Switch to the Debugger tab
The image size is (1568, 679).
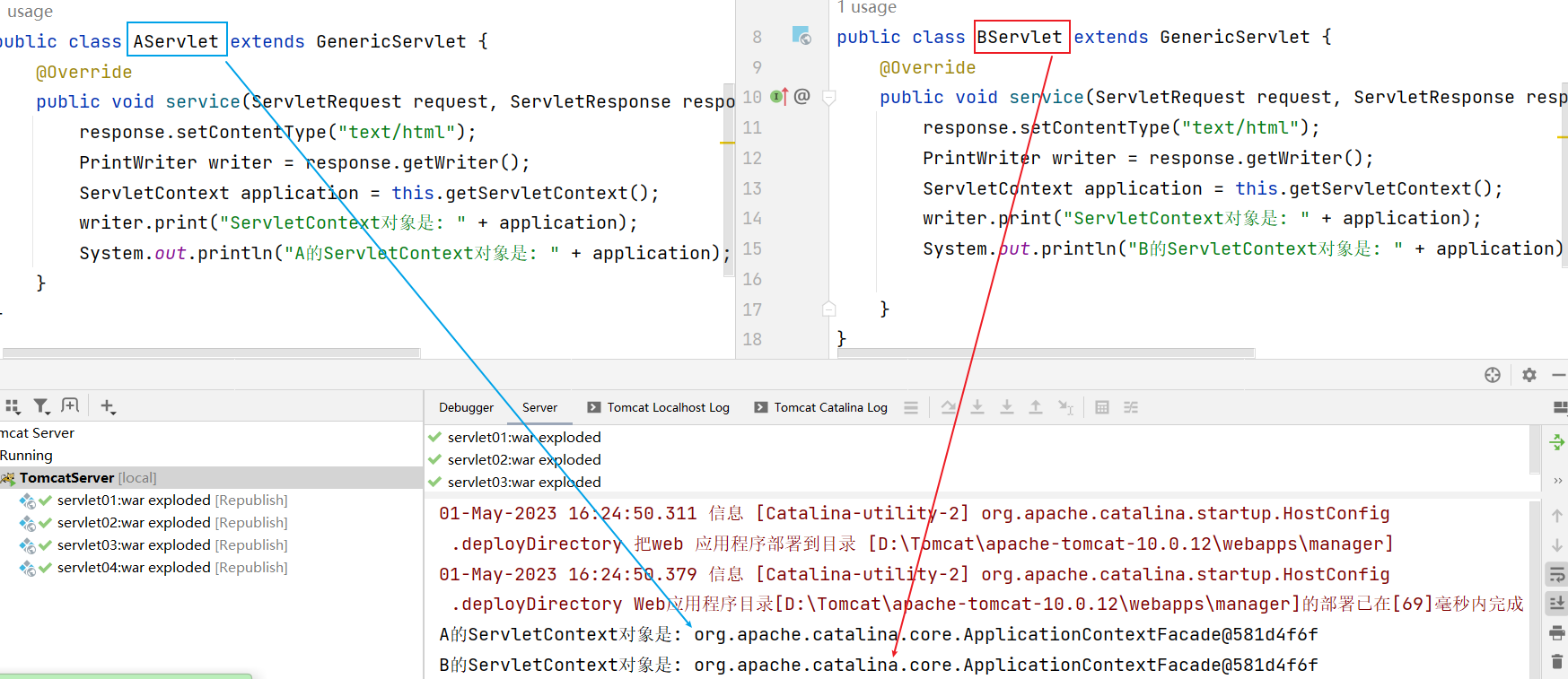[466, 407]
